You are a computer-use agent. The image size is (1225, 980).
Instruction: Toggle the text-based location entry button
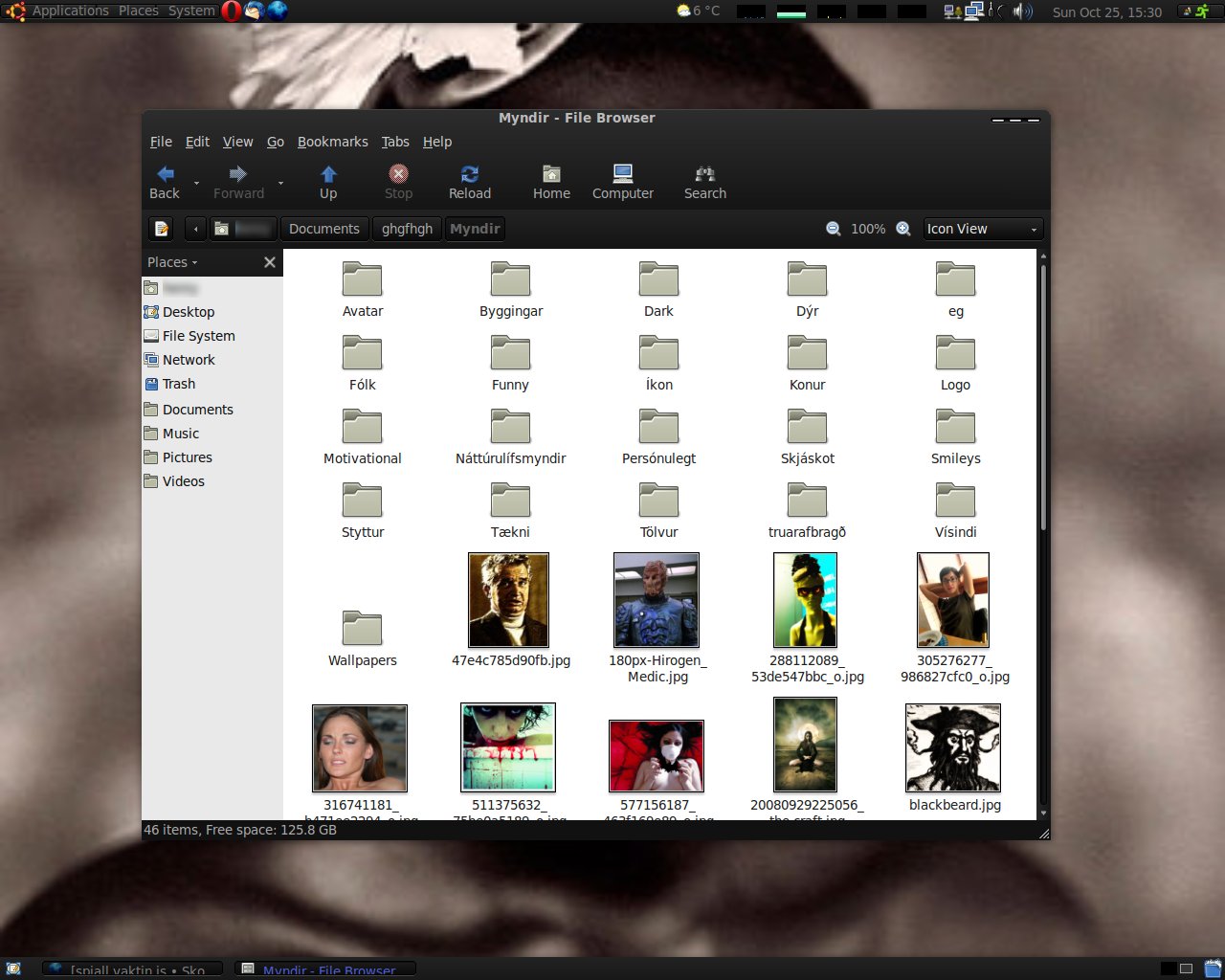[x=162, y=229]
